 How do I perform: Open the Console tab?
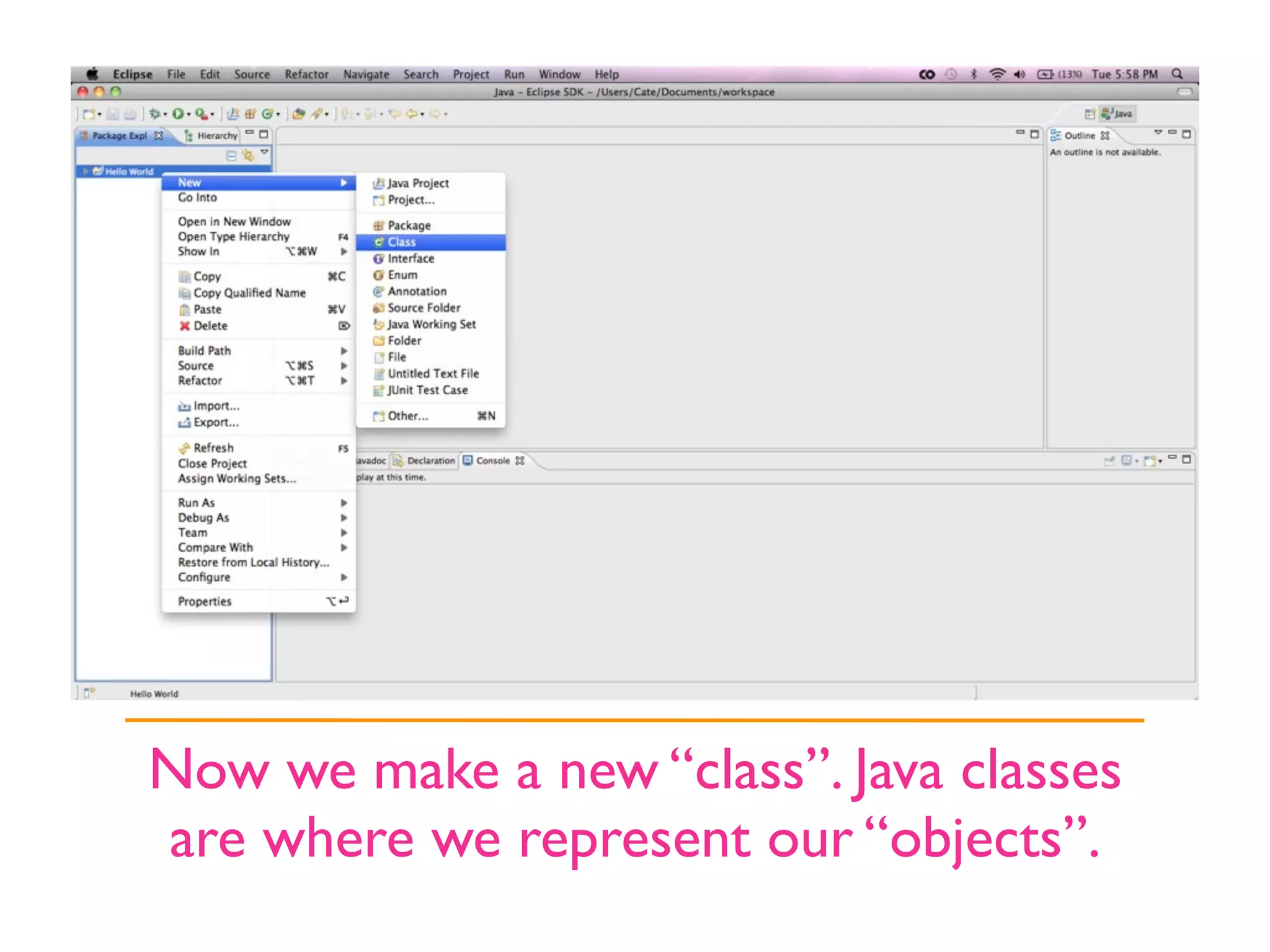pos(492,461)
